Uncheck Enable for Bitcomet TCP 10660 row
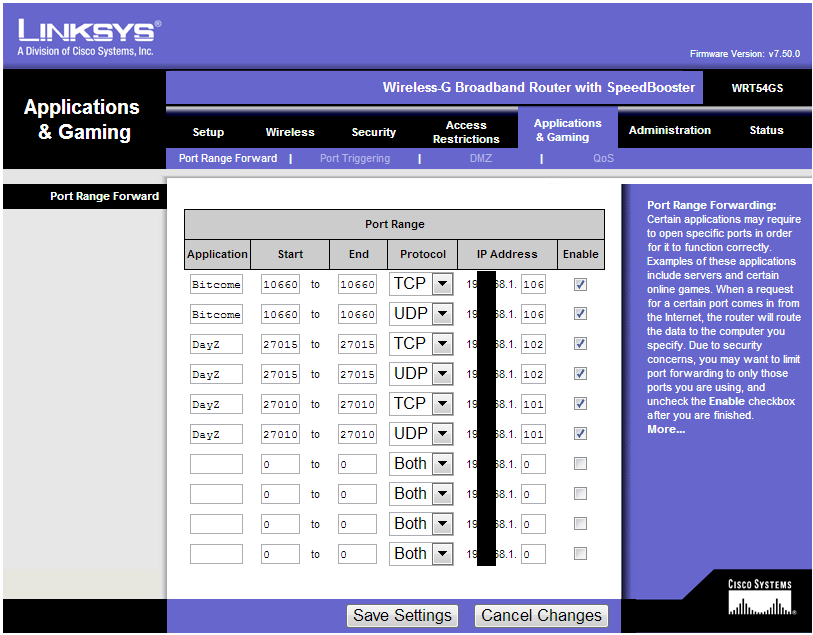The height and width of the screenshot is (635, 813). (x=580, y=284)
